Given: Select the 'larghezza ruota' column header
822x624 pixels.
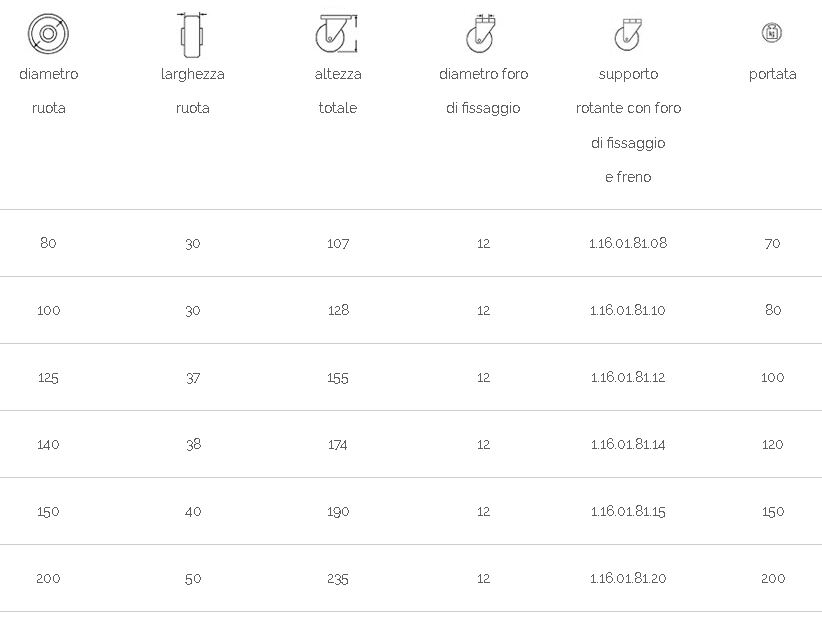Looking at the screenshot, I should coord(192,91).
